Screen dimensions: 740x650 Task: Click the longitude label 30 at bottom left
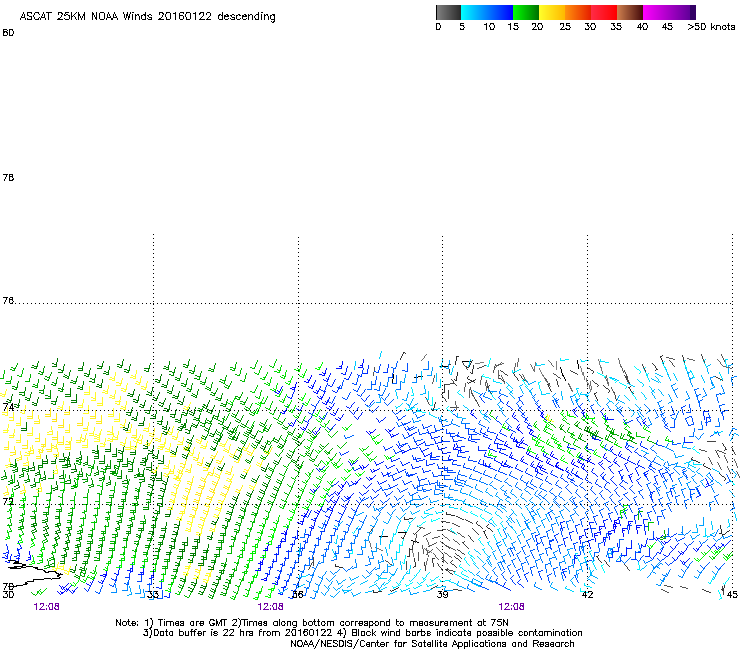pyautogui.click(x=8, y=594)
